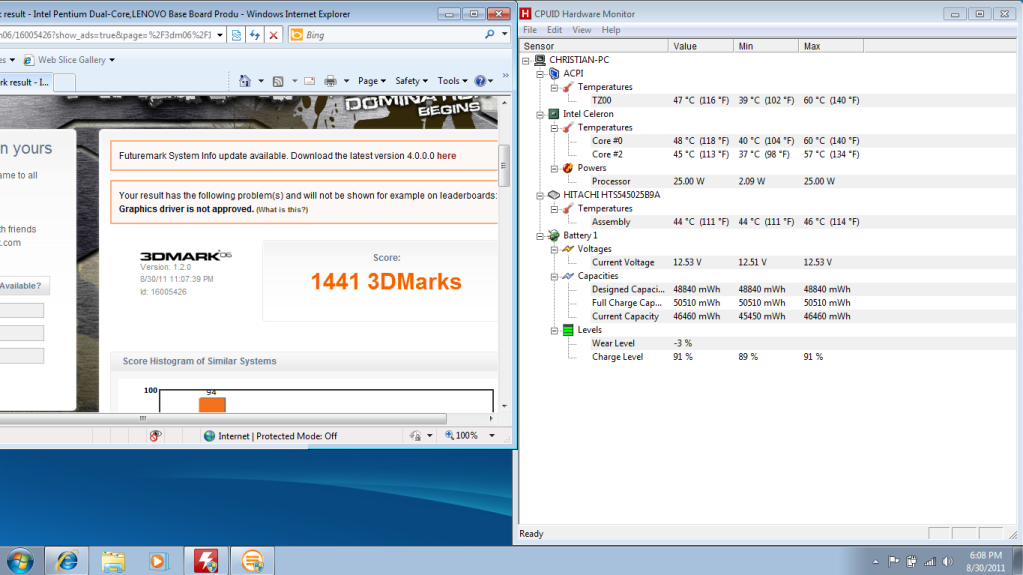This screenshot has height=575, width=1023.
Task: Click the IE Help question mark icon
Action: (480, 81)
